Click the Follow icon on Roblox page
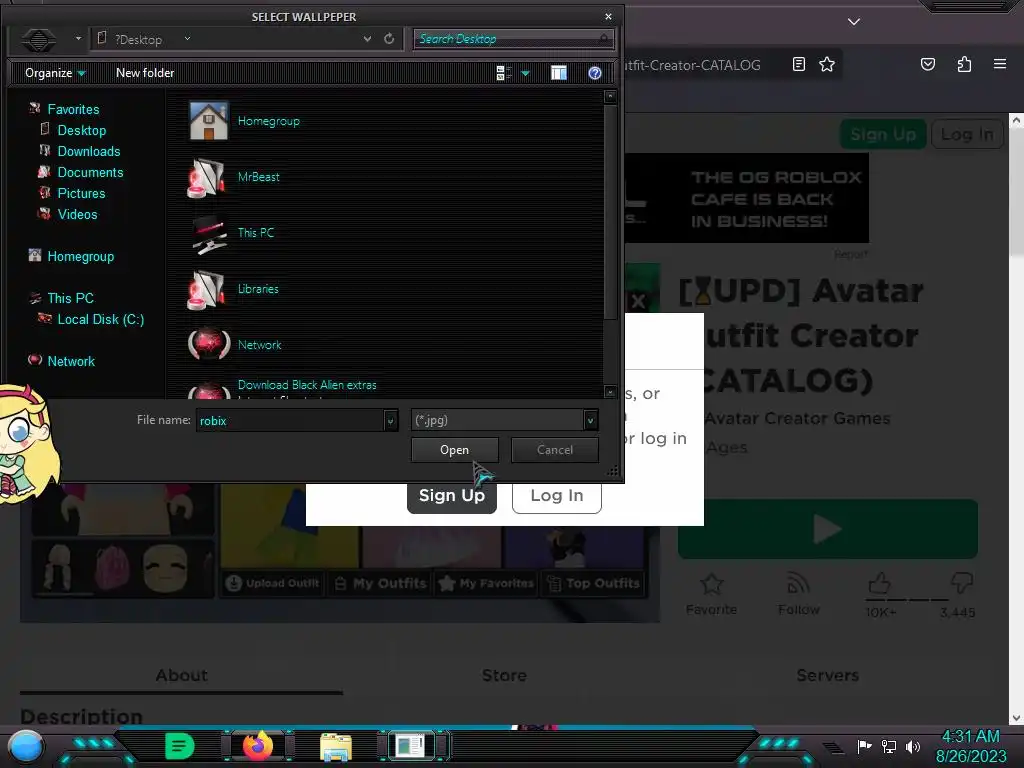Image resolution: width=1024 pixels, height=768 pixels. [x=798, y=583]
